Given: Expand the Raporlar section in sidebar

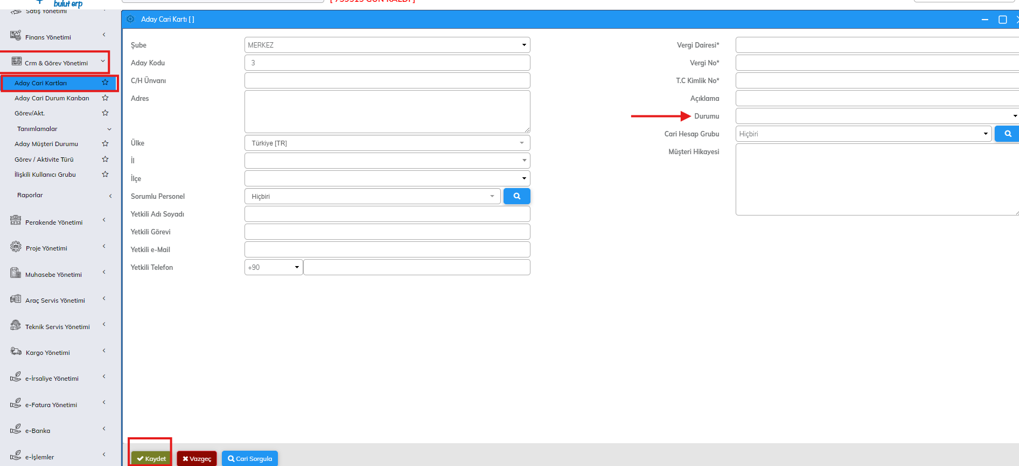Looking at the screenshot, I should (30, 195).
